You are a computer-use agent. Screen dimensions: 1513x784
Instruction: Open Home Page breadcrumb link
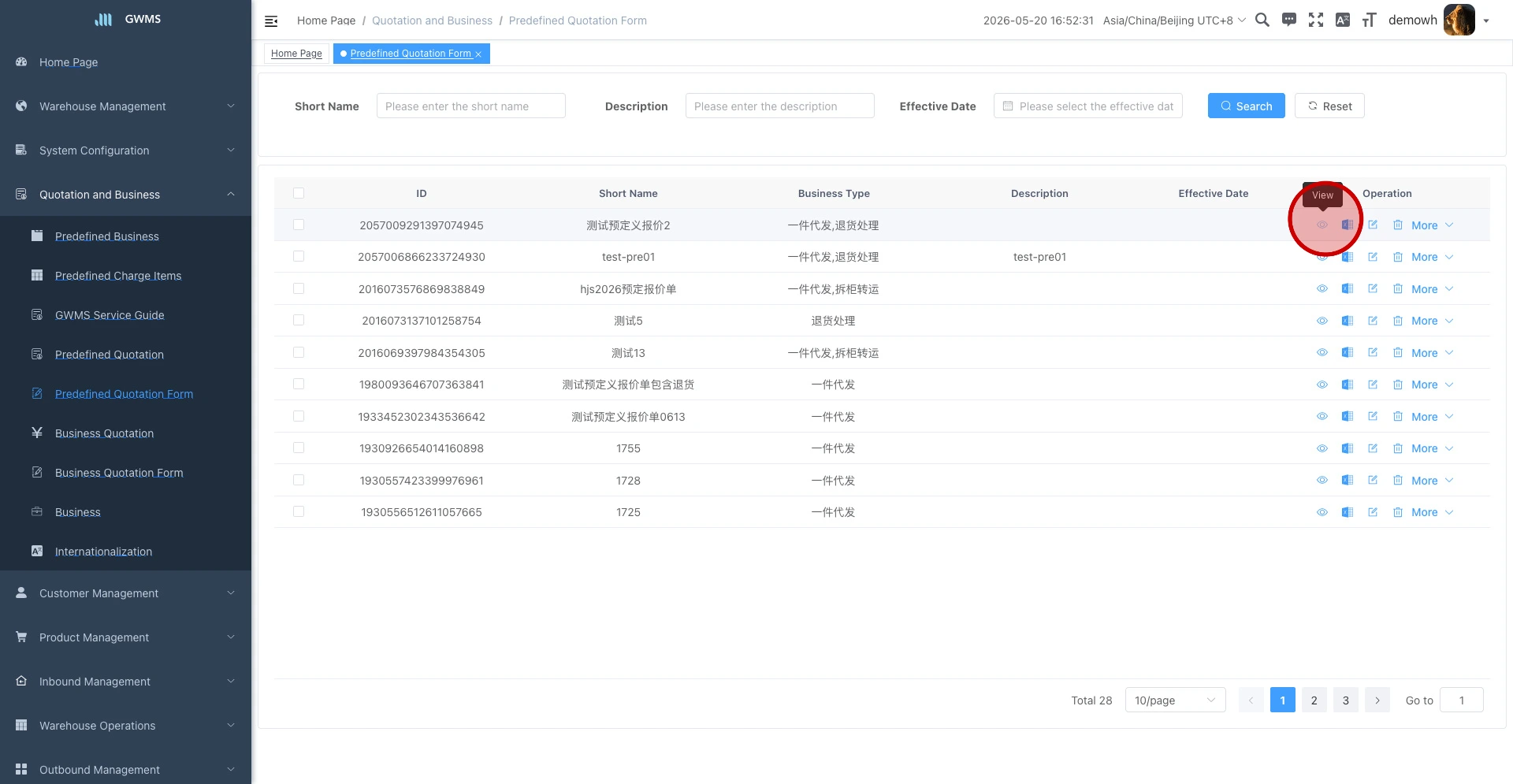[x=326, y=20]
